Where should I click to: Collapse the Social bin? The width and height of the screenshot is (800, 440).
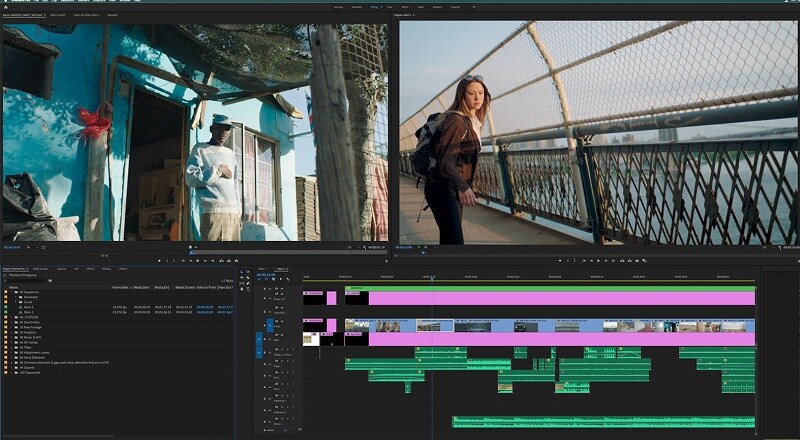(x=15, y=302)
